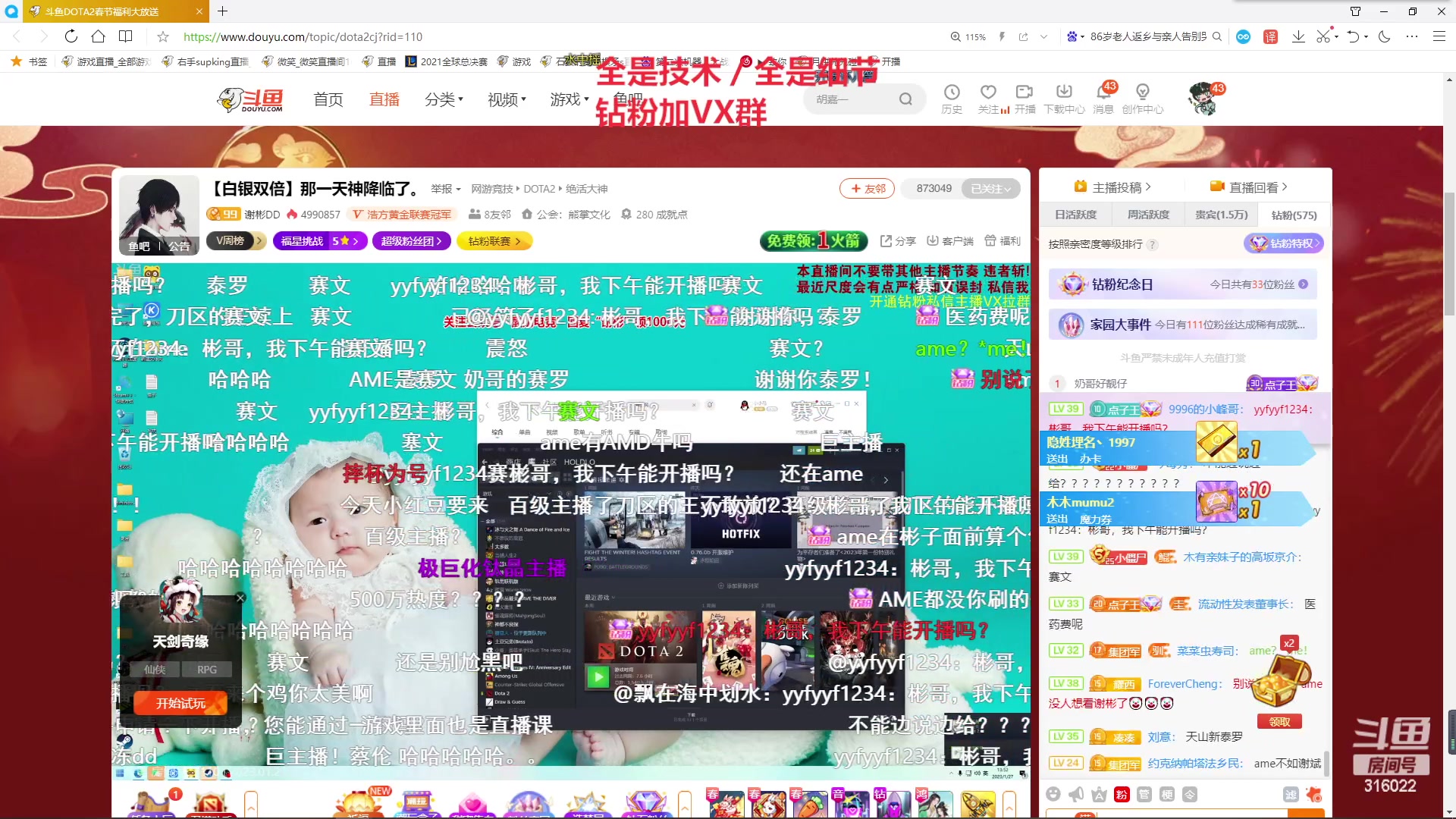Click the browser page vertical scrollbar
The image size is (1456, 819).
click(x=1450, y=254)
